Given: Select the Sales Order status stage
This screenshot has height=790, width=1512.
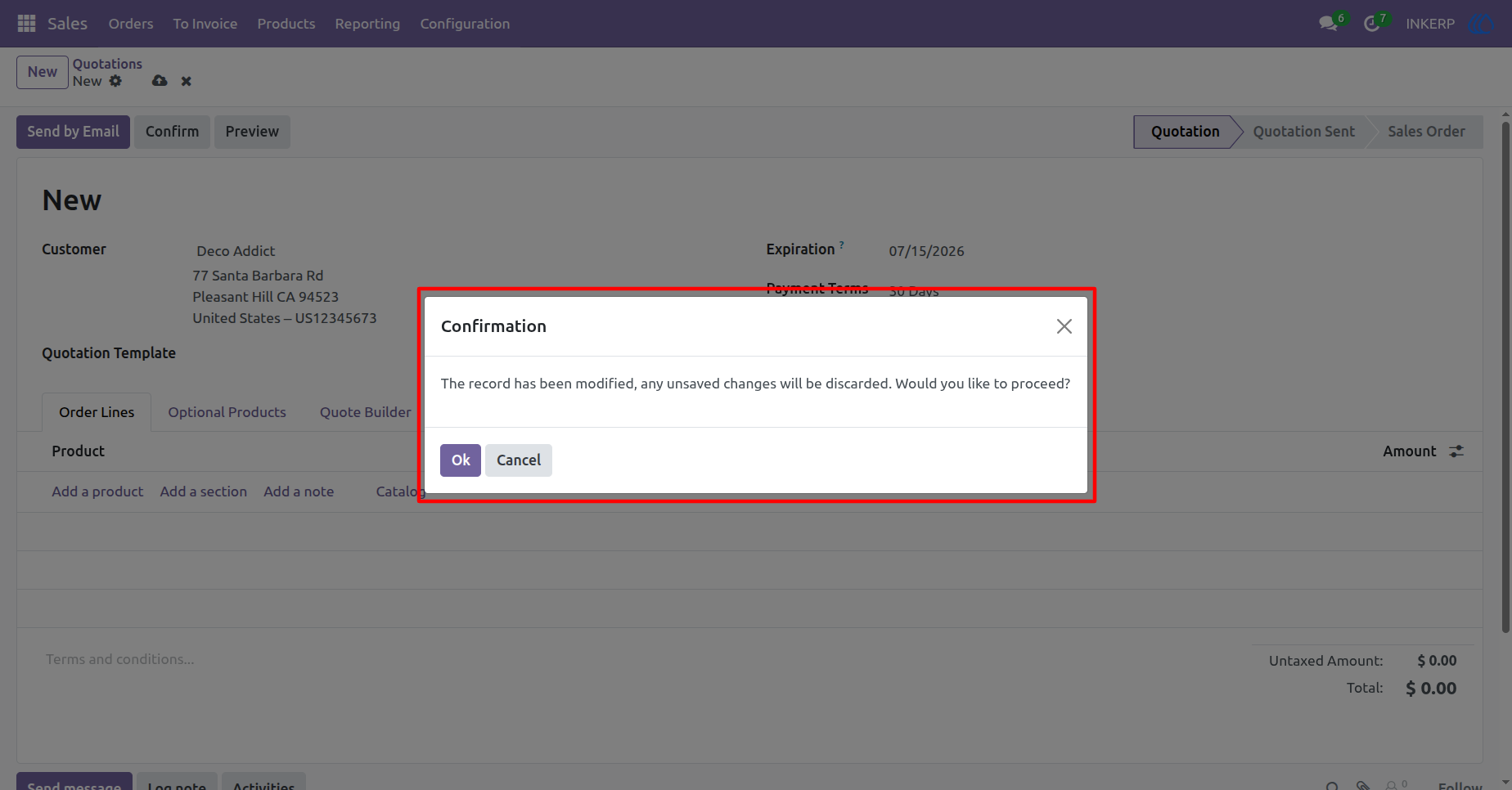Looking at the screenshot, I should [x=1426, y=132].
